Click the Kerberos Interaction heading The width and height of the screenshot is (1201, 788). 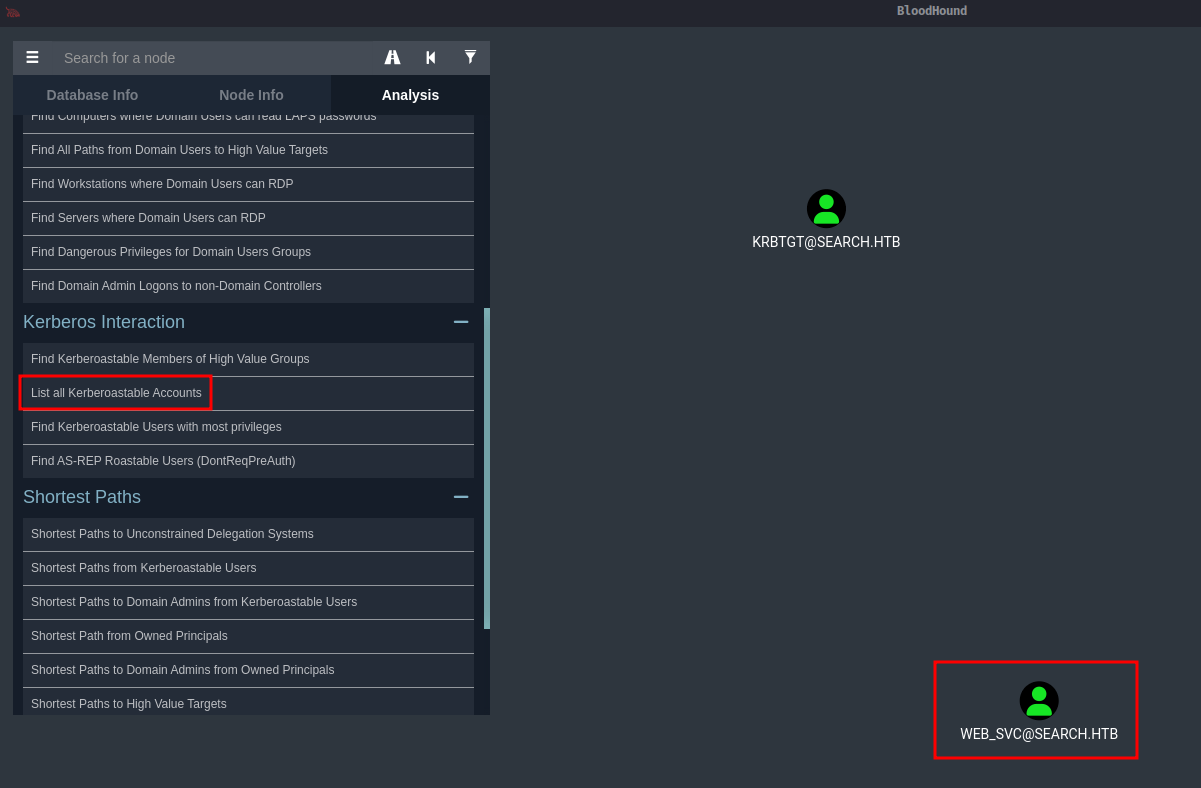pos(104,322)
